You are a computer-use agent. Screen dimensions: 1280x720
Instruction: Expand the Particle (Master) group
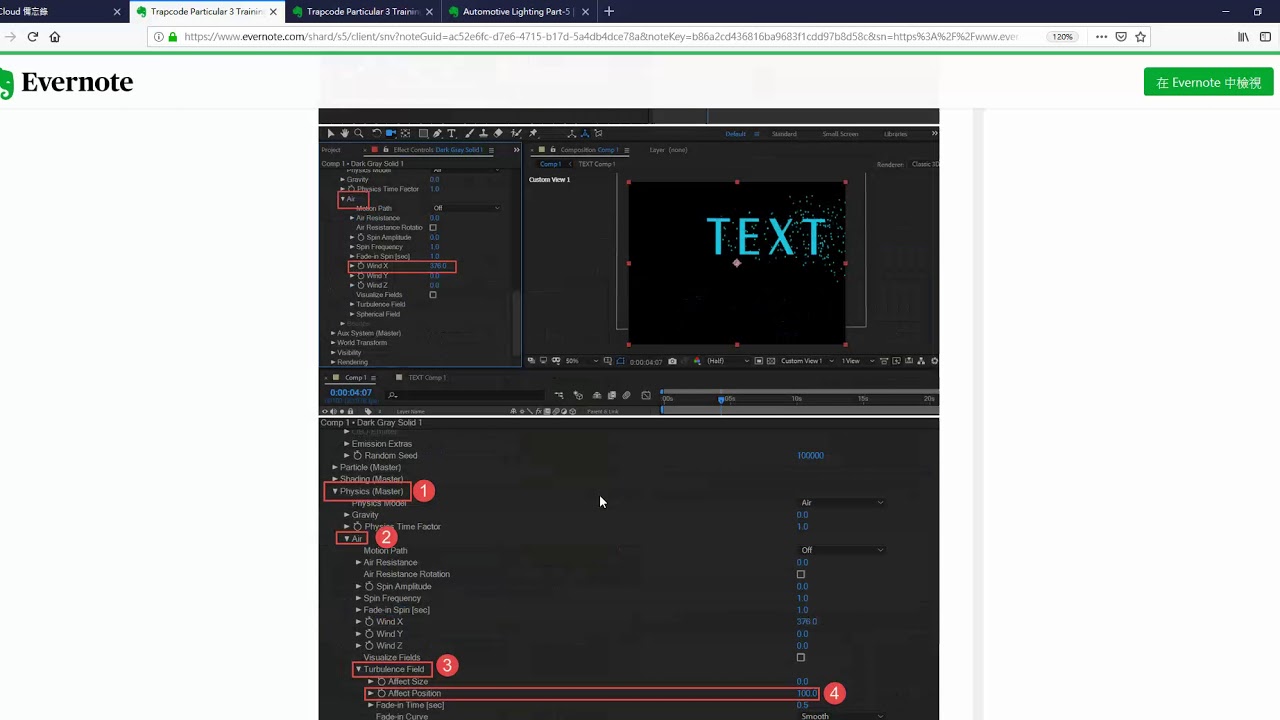pyautogui.click(x=335, y=468)
